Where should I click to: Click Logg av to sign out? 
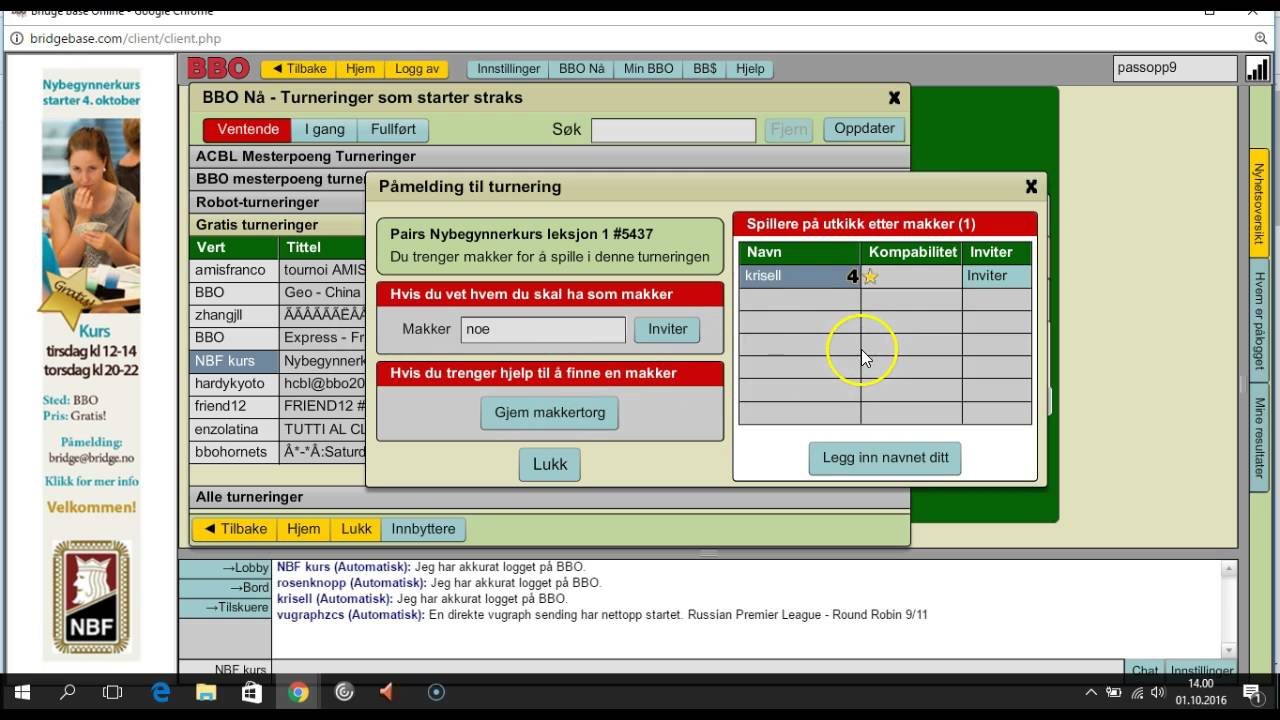(x=417, y=69)
